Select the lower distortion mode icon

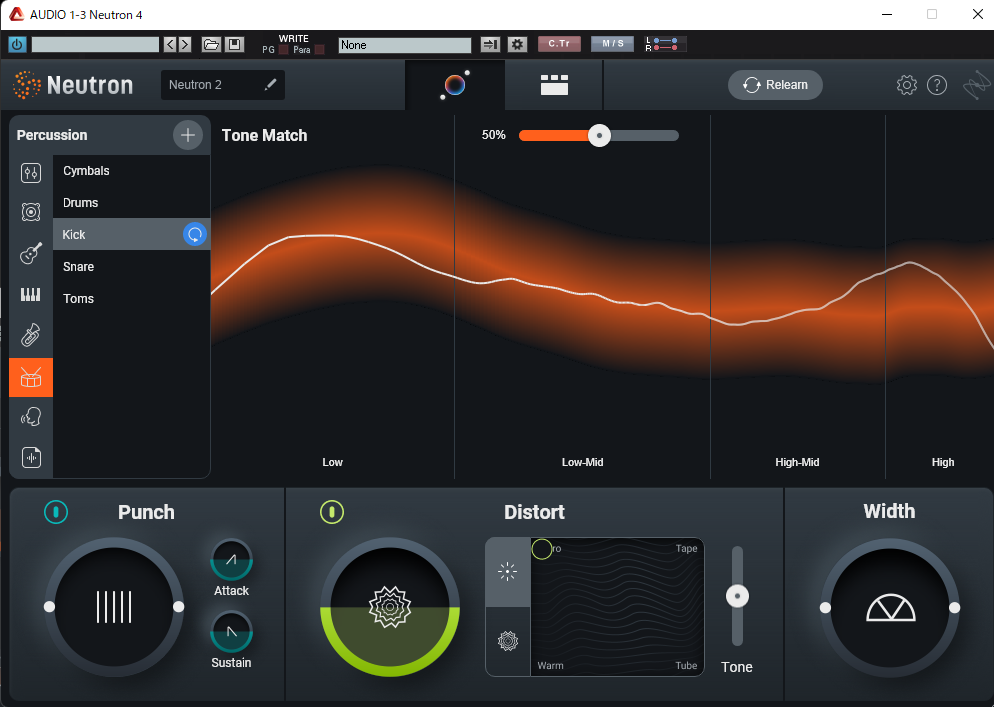pos(508,641)
